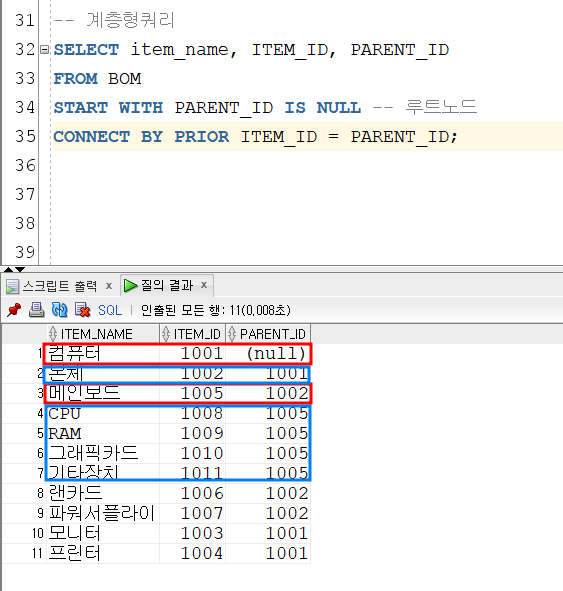Screen dimensions: 563x591
Task: Collapse the SELECT statement fold marker
Action: click(x=44, y=49)
